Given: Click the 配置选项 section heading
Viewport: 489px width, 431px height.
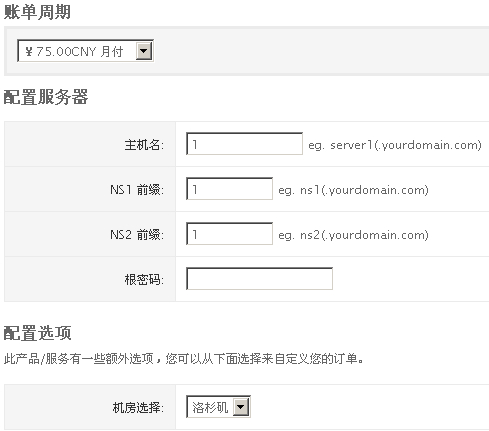Looking at the screenshot, I should pyautogui.click(x=37, y=333).
